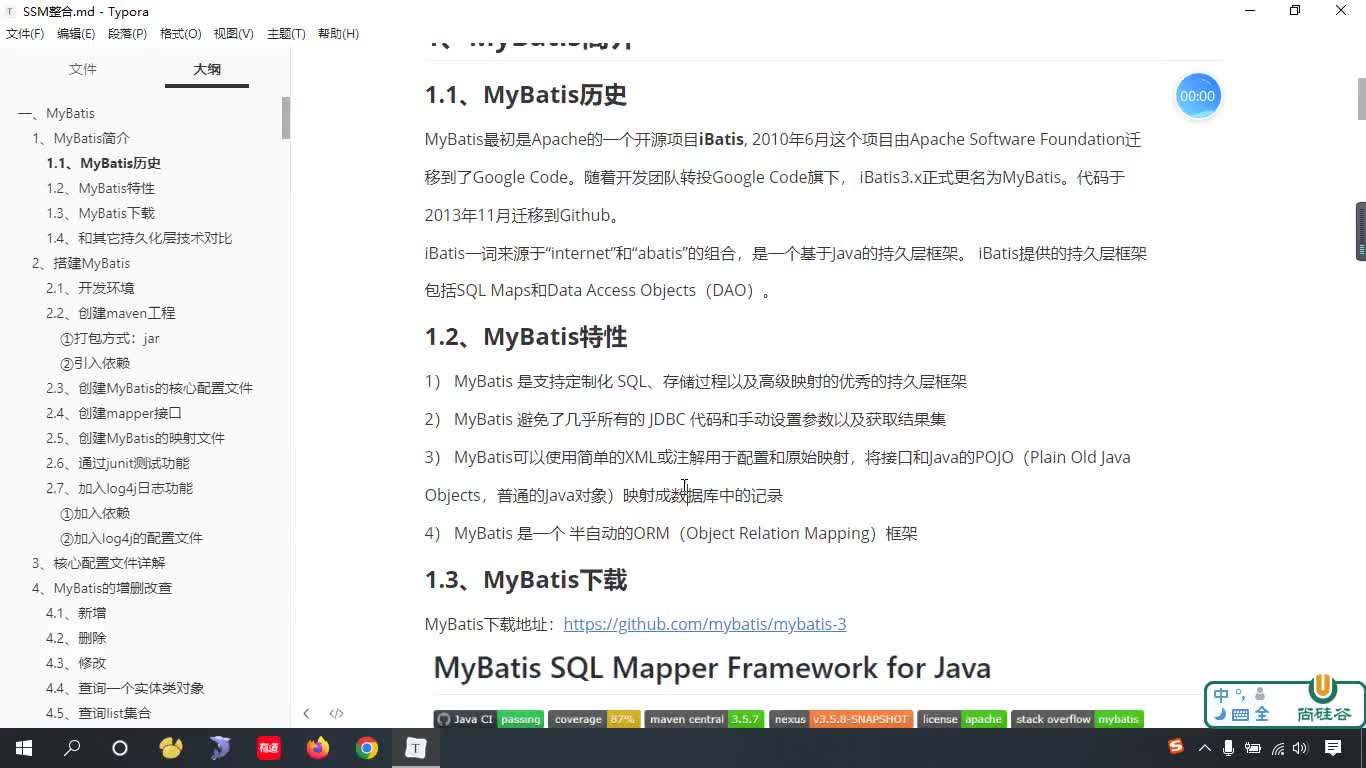Open taskbar search magnifier
This screenshot has height=768, width=1366.
point(72,748)
